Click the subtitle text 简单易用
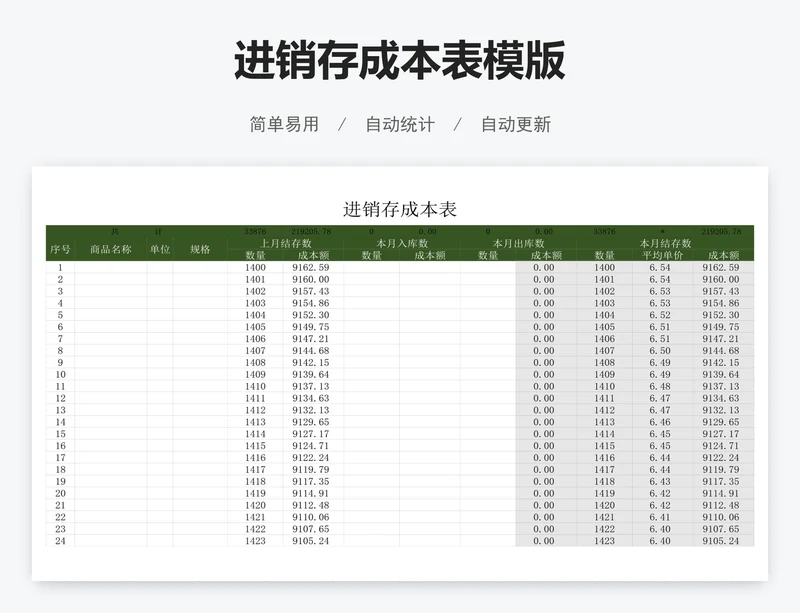 pos(284,125)
